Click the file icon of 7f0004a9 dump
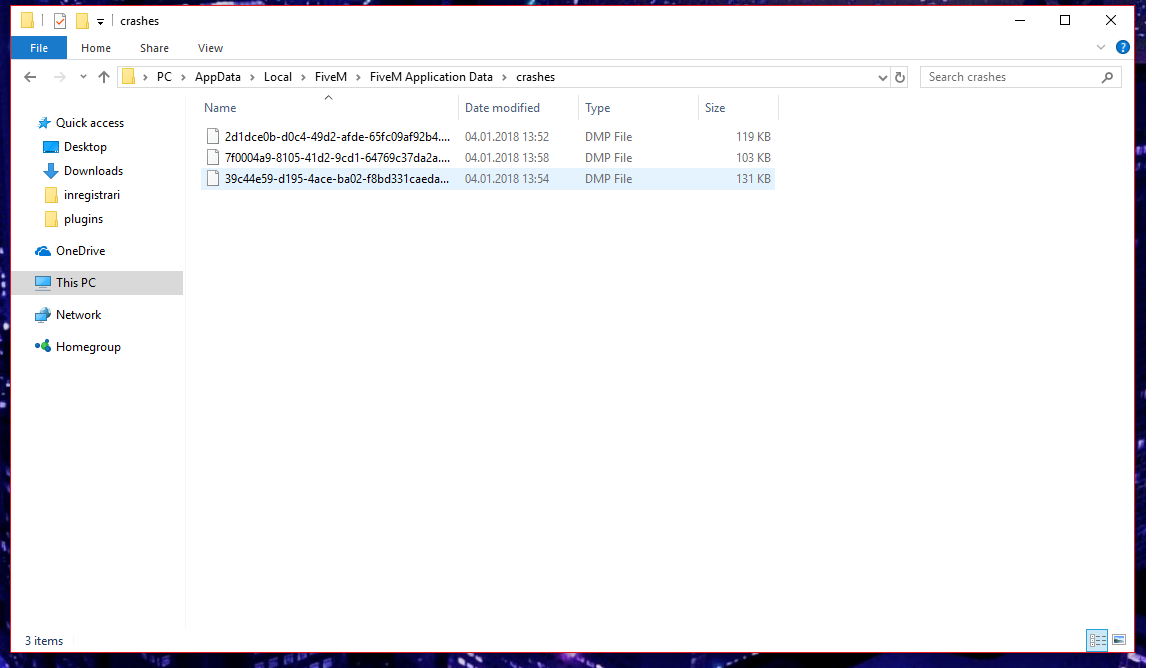Viewport: 1152px width, 668px height. [212, 158]
